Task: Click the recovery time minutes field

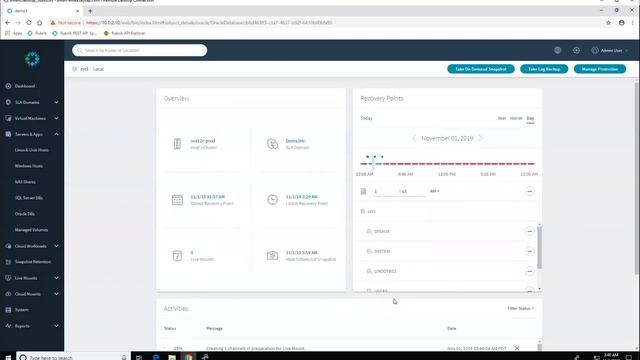Action: pyautogui.click(x=413, y=191)
